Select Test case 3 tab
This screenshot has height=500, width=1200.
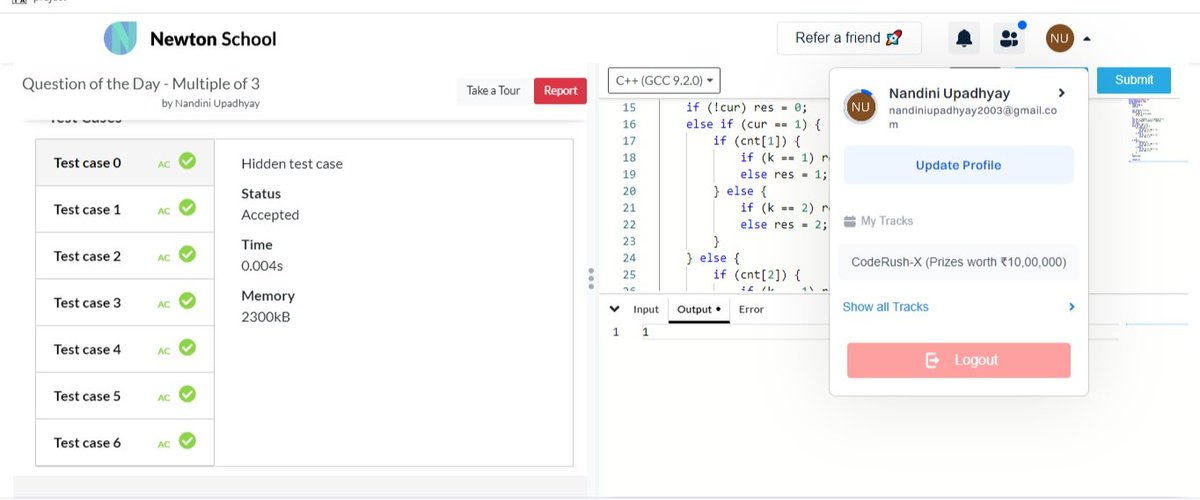125,302
